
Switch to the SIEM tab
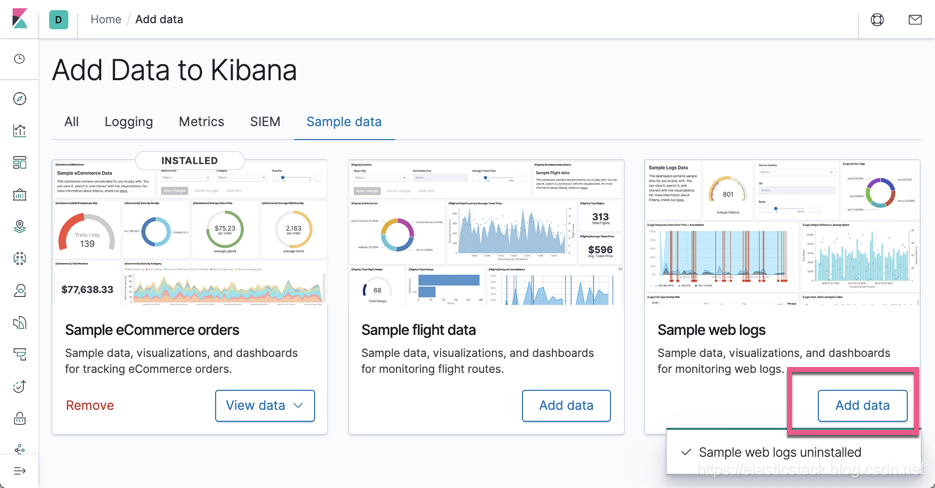[265, 122]
